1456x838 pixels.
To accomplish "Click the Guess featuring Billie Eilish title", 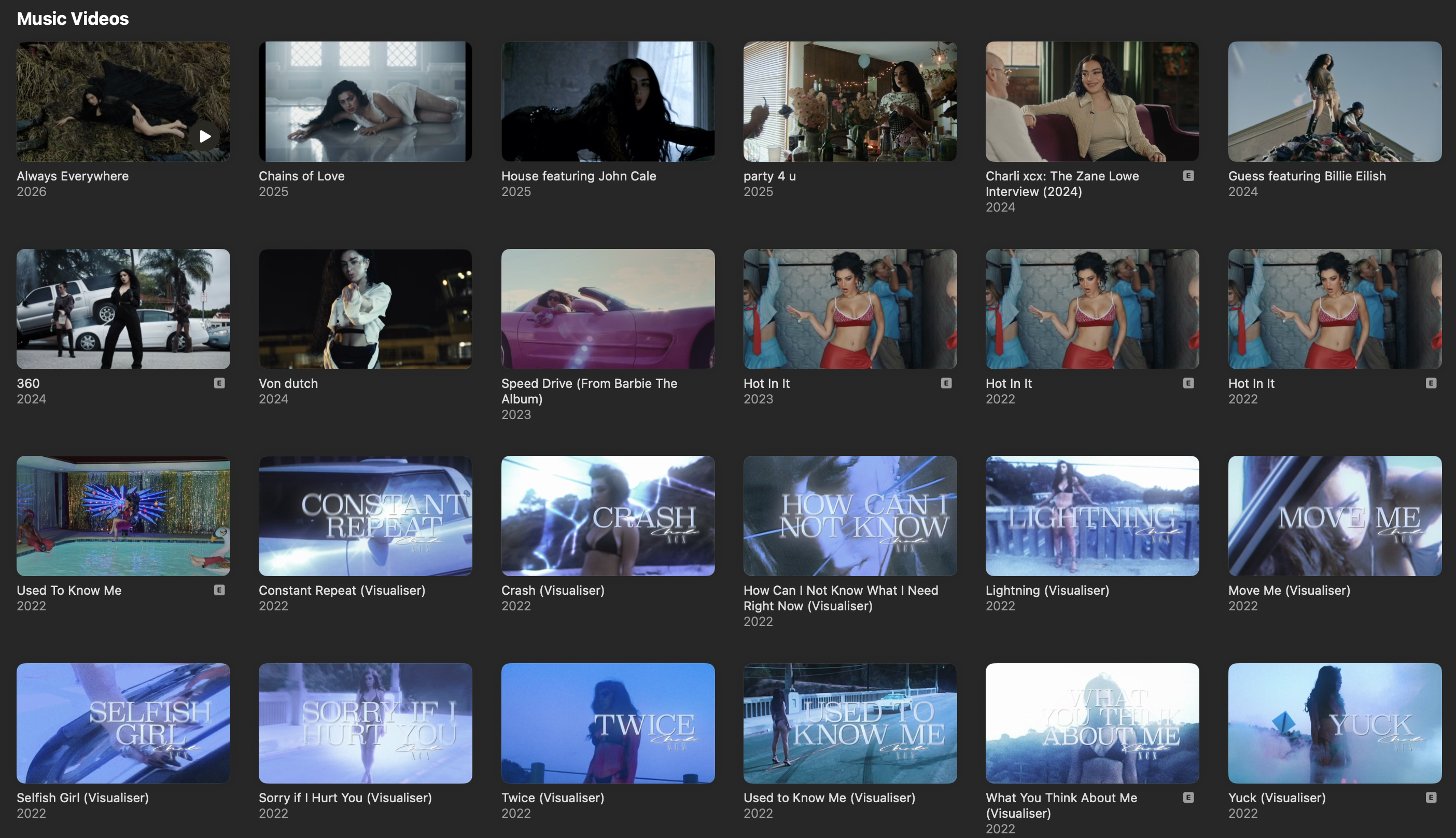I will click(1307, 176).
